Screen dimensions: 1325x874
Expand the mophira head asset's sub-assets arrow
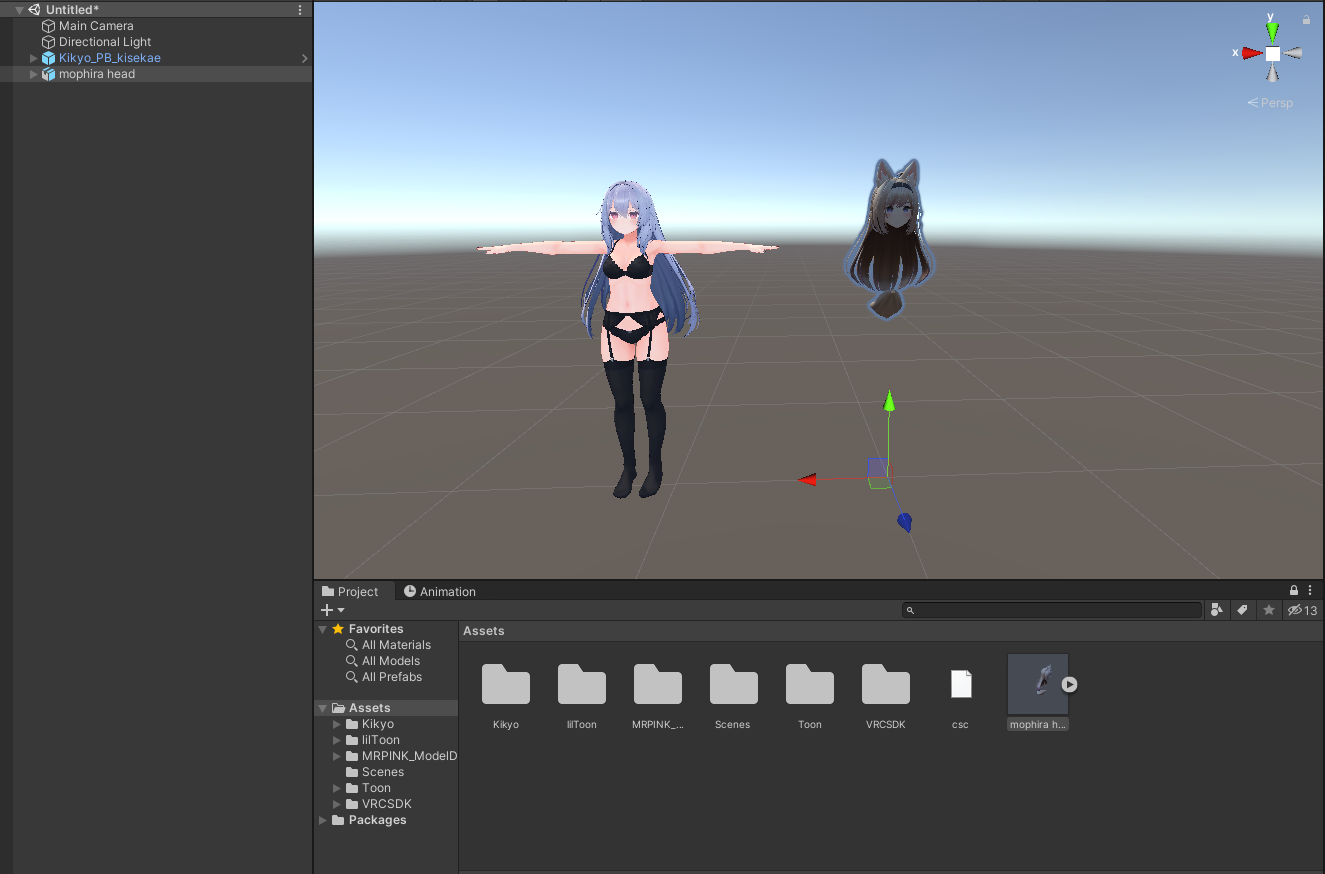[1070, 685]
